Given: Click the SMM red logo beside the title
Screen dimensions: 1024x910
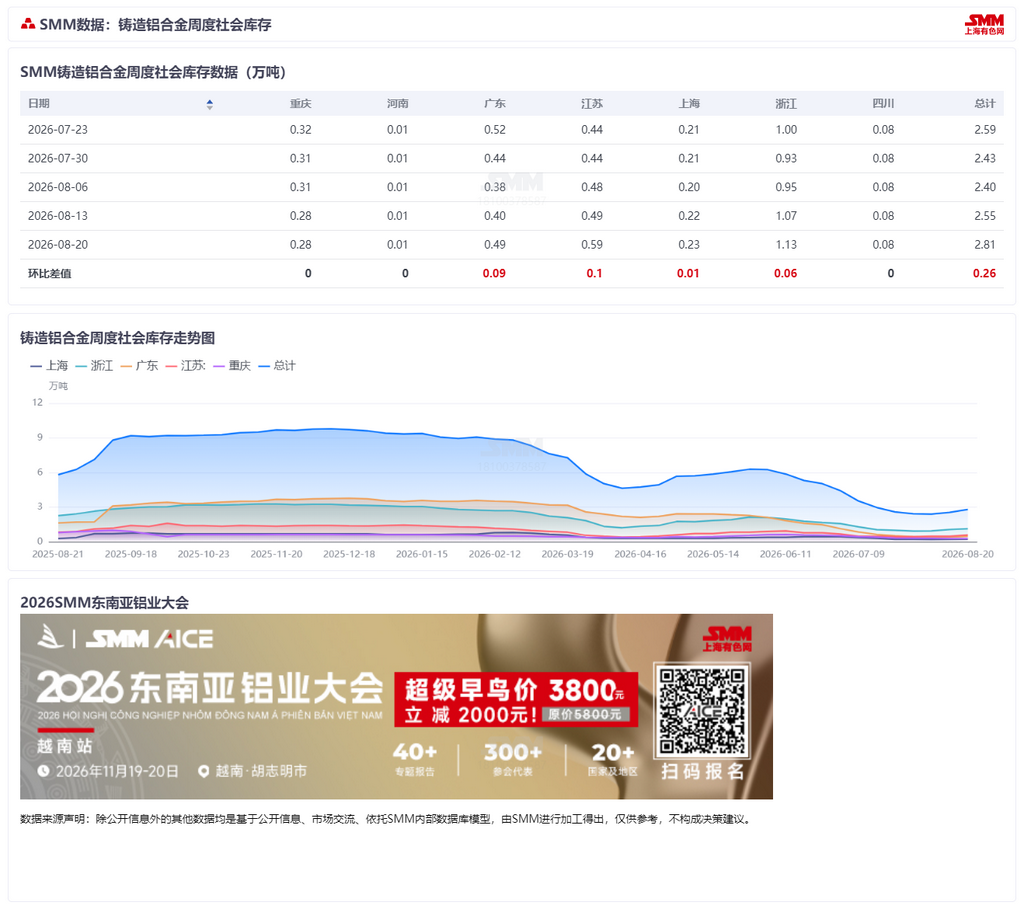Looking at the screenshot, I should 27,24.
